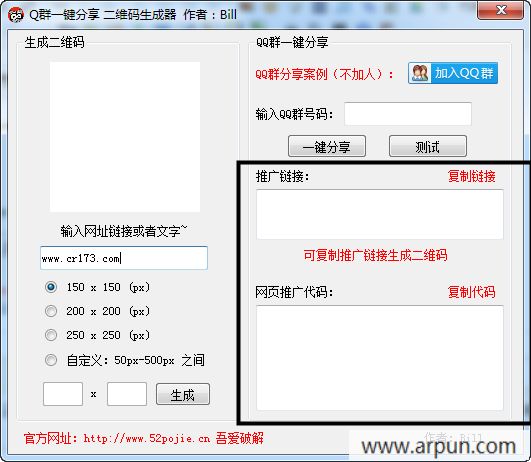
Task: Click the URL input containing www.cr173.com
Action: pyautogui.click(x=124, y=258)
